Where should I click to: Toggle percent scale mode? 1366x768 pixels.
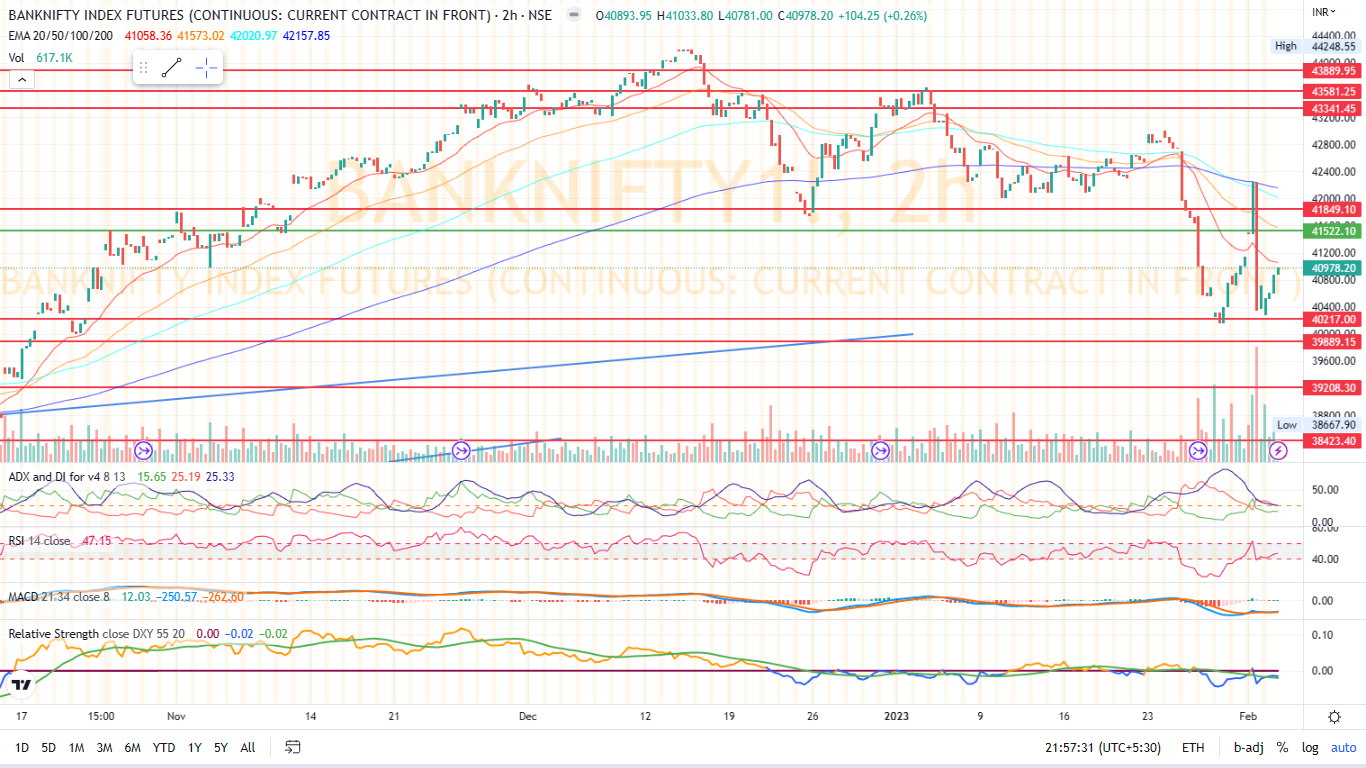pyautogui.click(x=1282, y=747)
